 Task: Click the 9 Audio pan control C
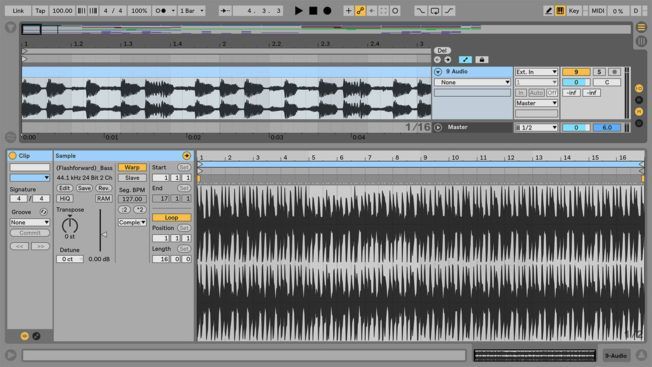pos(607,82)
